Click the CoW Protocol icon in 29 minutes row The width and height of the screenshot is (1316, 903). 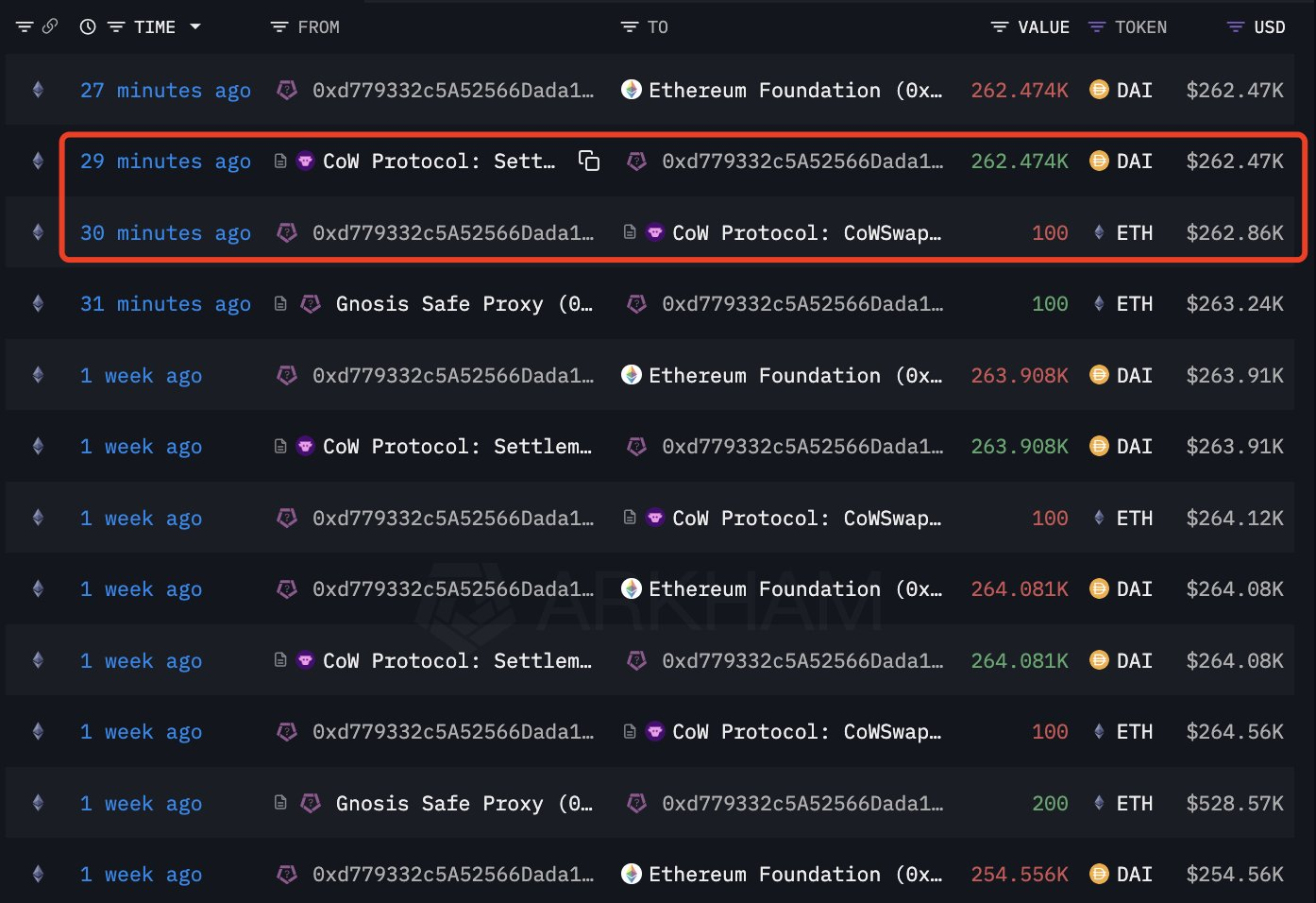point(305,162)
